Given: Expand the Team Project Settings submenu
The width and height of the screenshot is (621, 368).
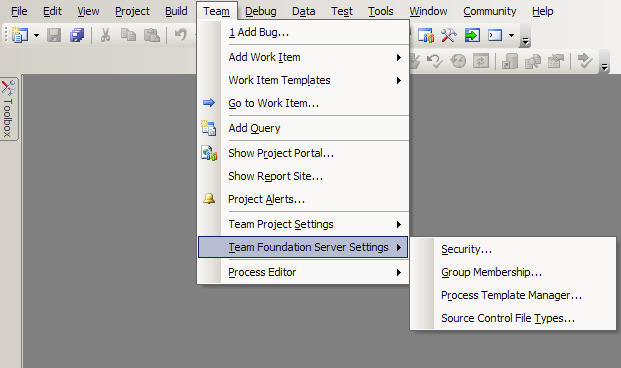Looking at the screenshot, I should click(x=303, y=225).
